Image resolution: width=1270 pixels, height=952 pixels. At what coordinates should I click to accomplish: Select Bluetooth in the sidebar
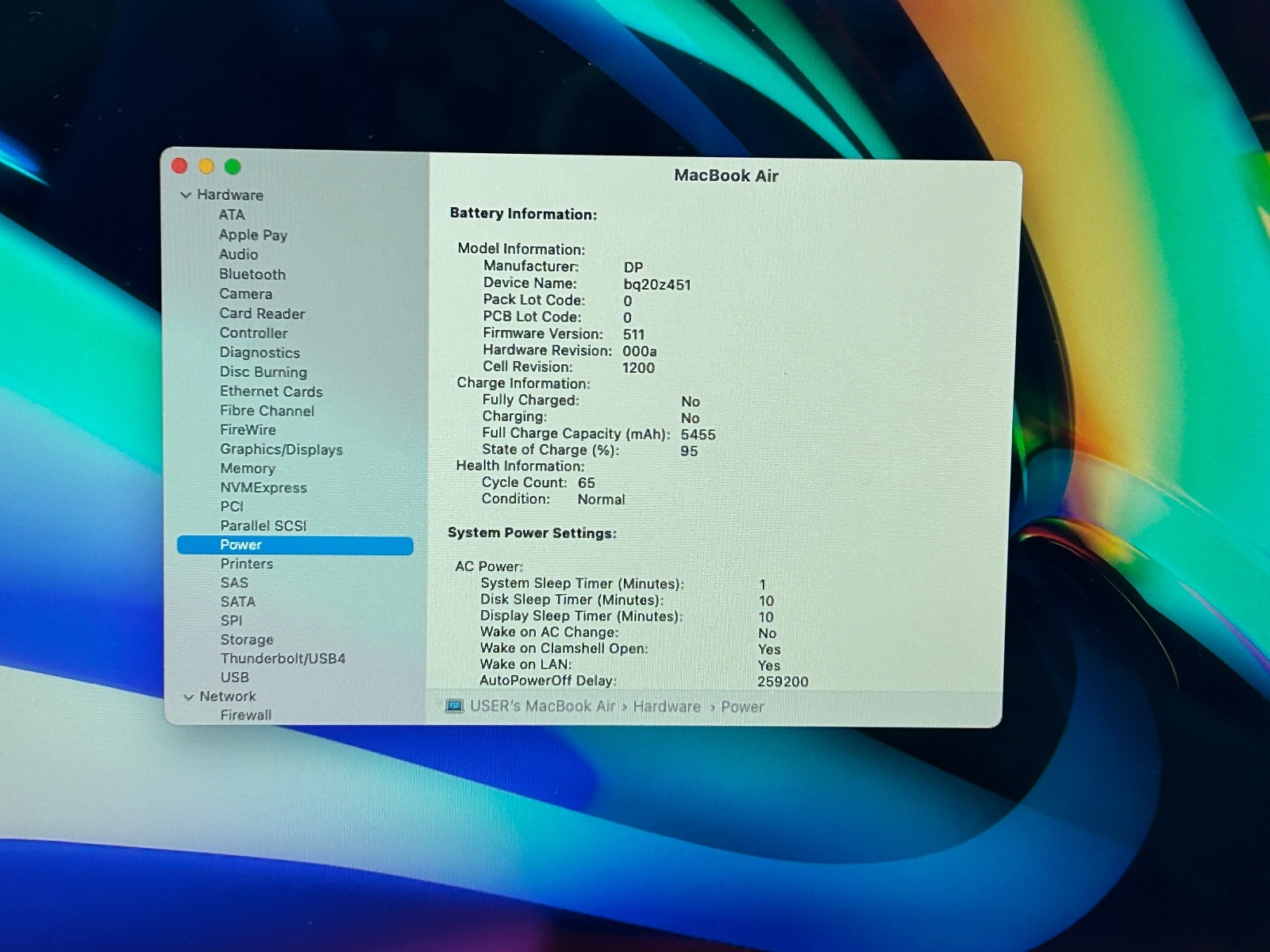(252, 274)
